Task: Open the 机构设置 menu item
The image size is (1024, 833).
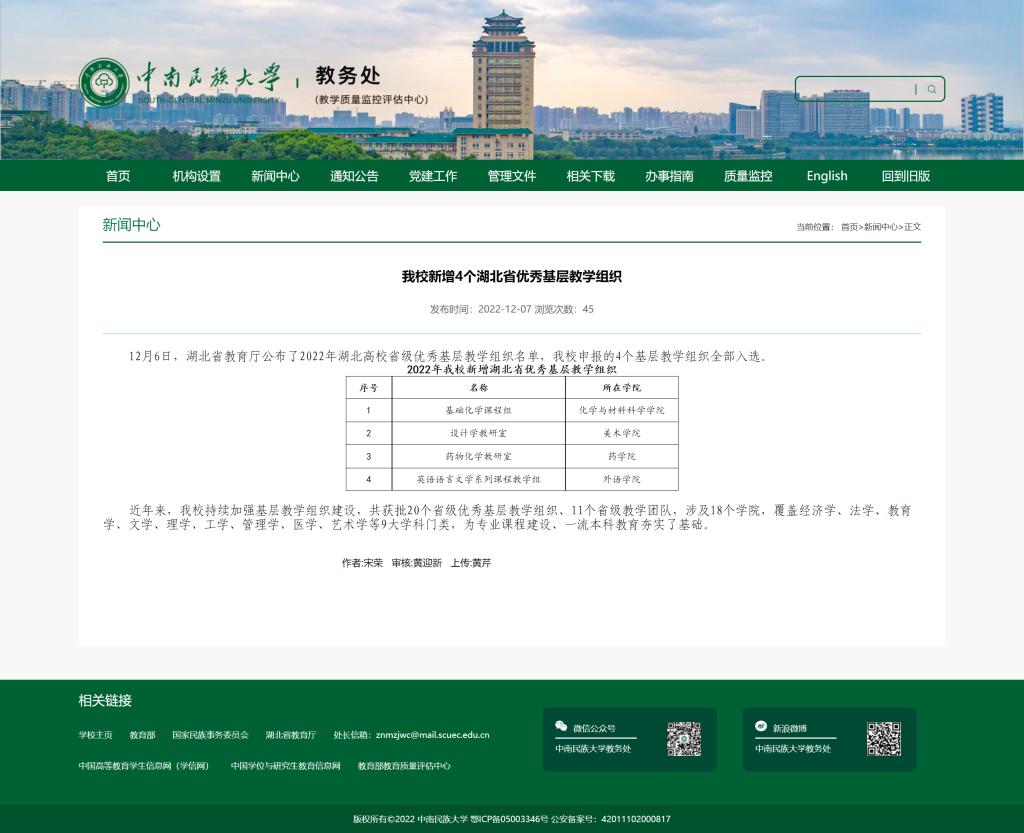Action: (196, 176)
